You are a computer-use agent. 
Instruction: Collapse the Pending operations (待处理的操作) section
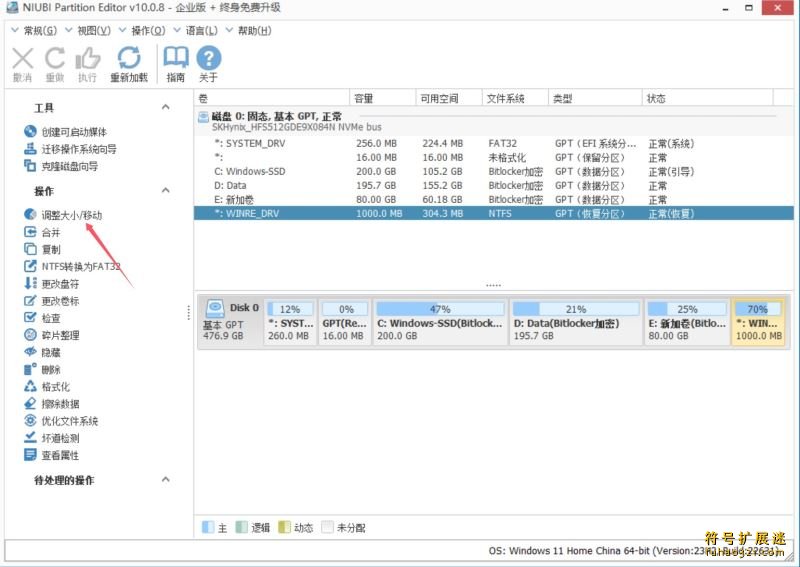tap(165, 479)
